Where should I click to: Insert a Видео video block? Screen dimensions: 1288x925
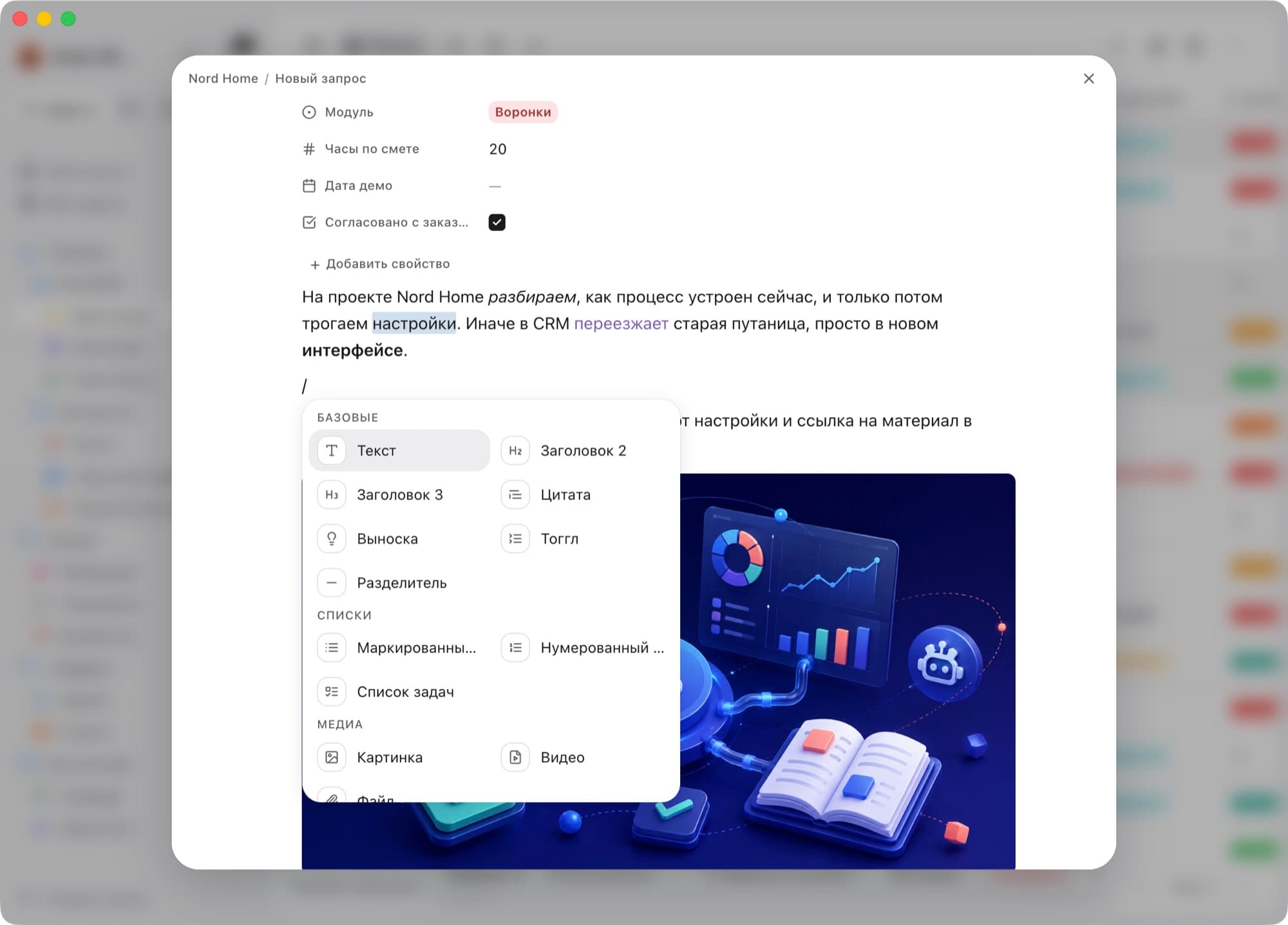click(583, 757)
